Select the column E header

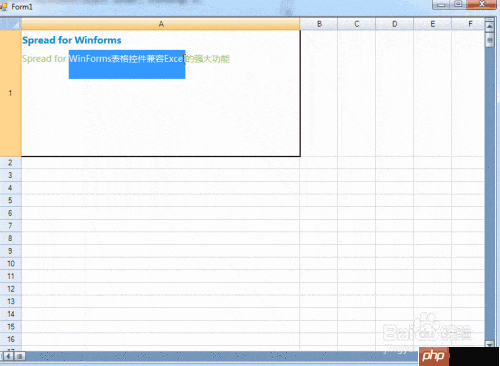pos(432,24)
